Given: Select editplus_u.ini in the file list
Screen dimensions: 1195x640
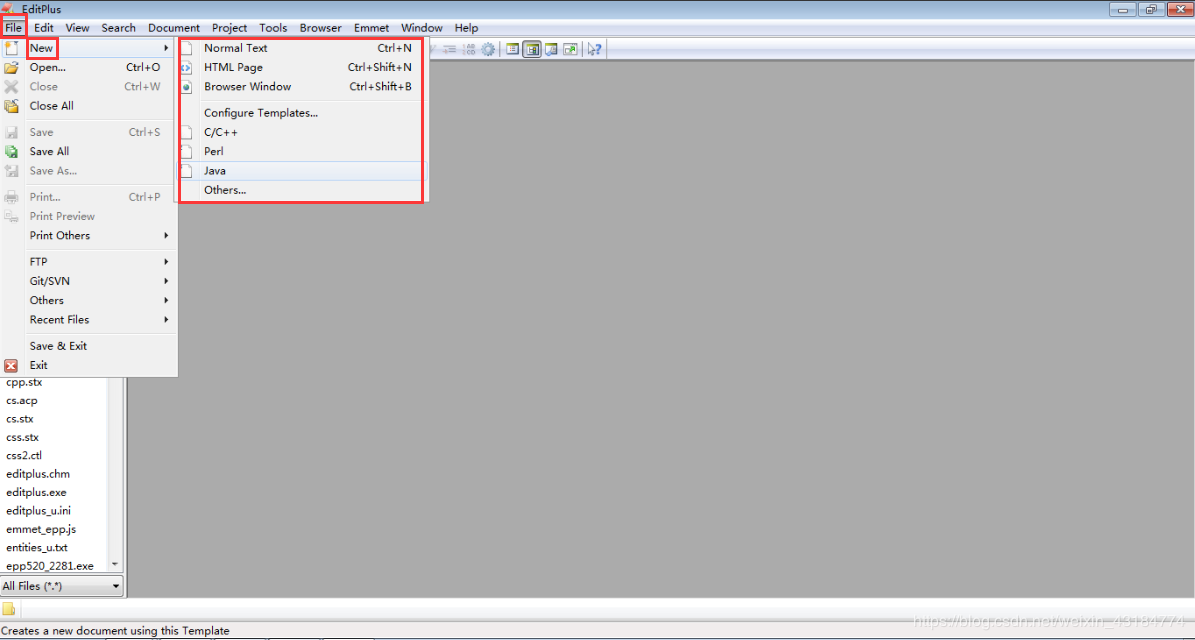Looking at the screenshot, I should point(38,510).
